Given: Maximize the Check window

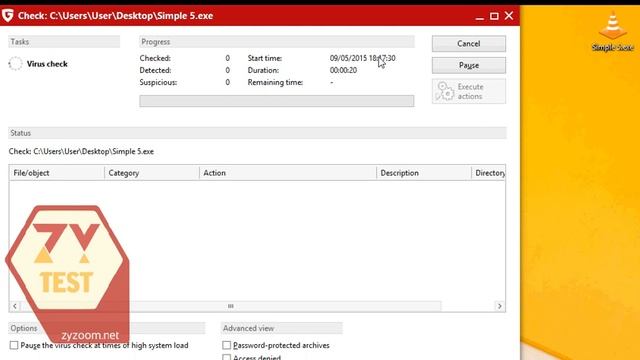Looking at the screenshot, I should [494, 16].
